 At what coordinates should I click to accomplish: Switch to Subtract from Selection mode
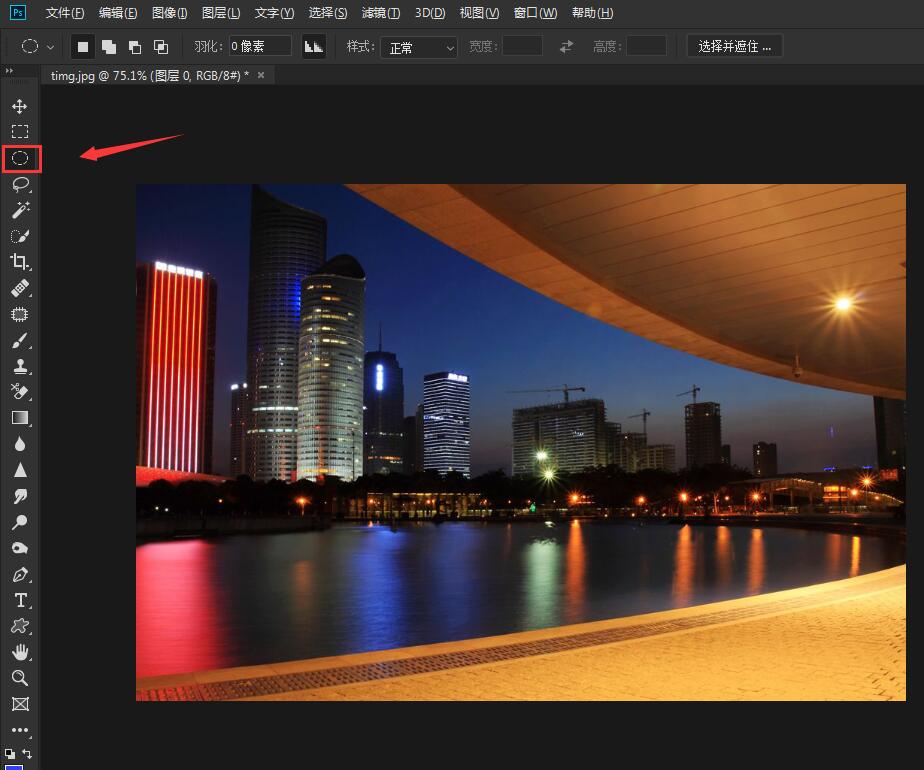(x=135, y=47)
